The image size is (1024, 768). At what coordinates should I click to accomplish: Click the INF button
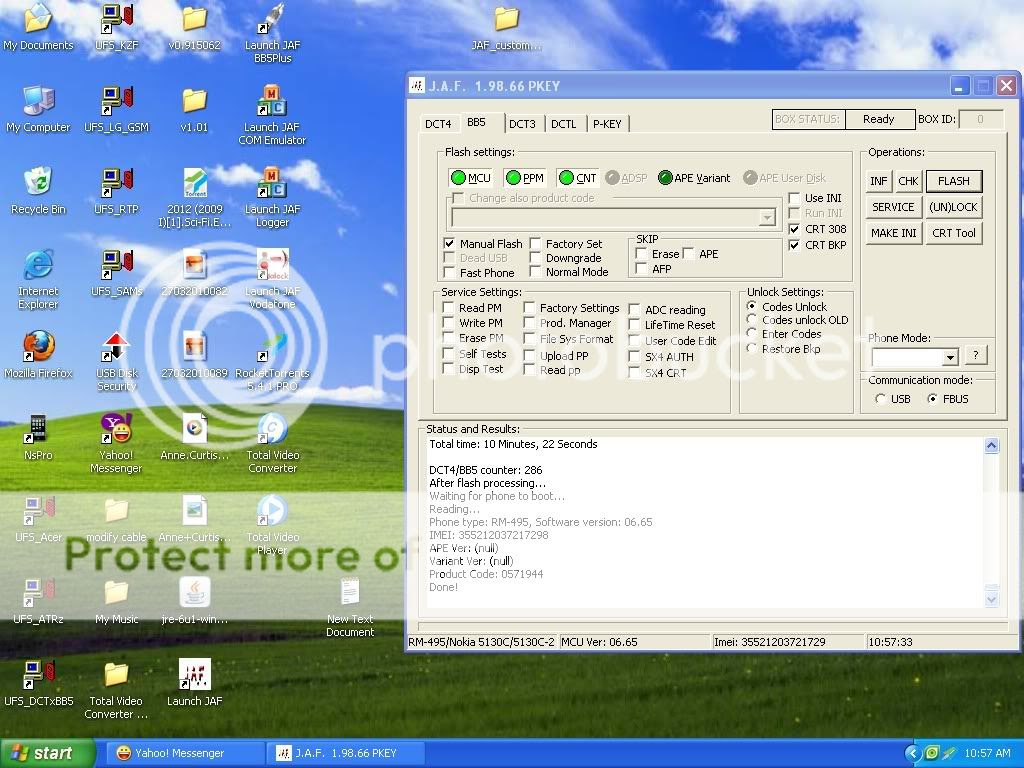point(878,181)
